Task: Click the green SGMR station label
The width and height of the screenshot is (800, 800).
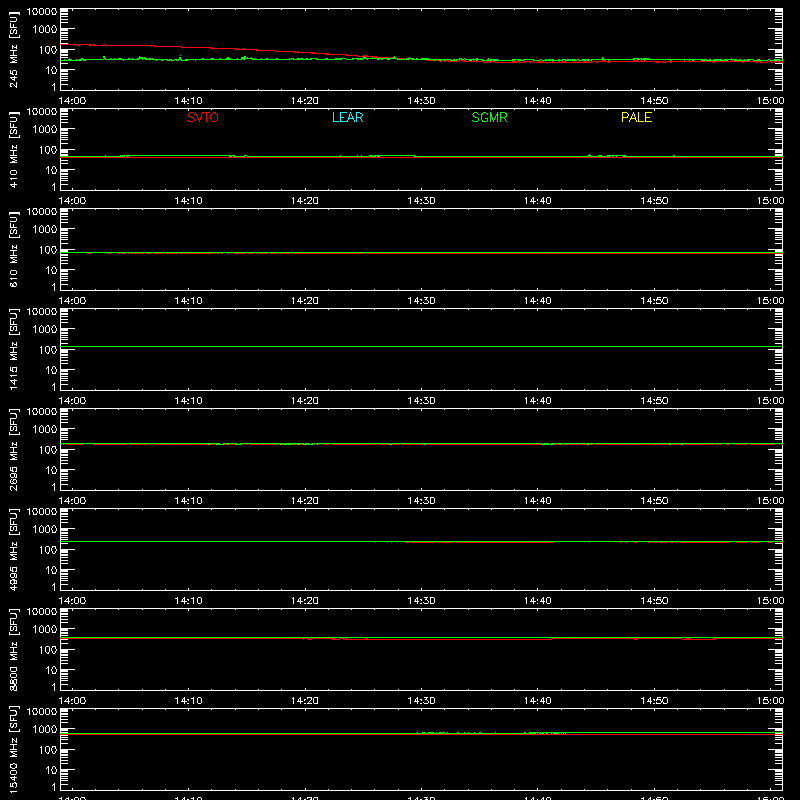Action: (489, 117)
